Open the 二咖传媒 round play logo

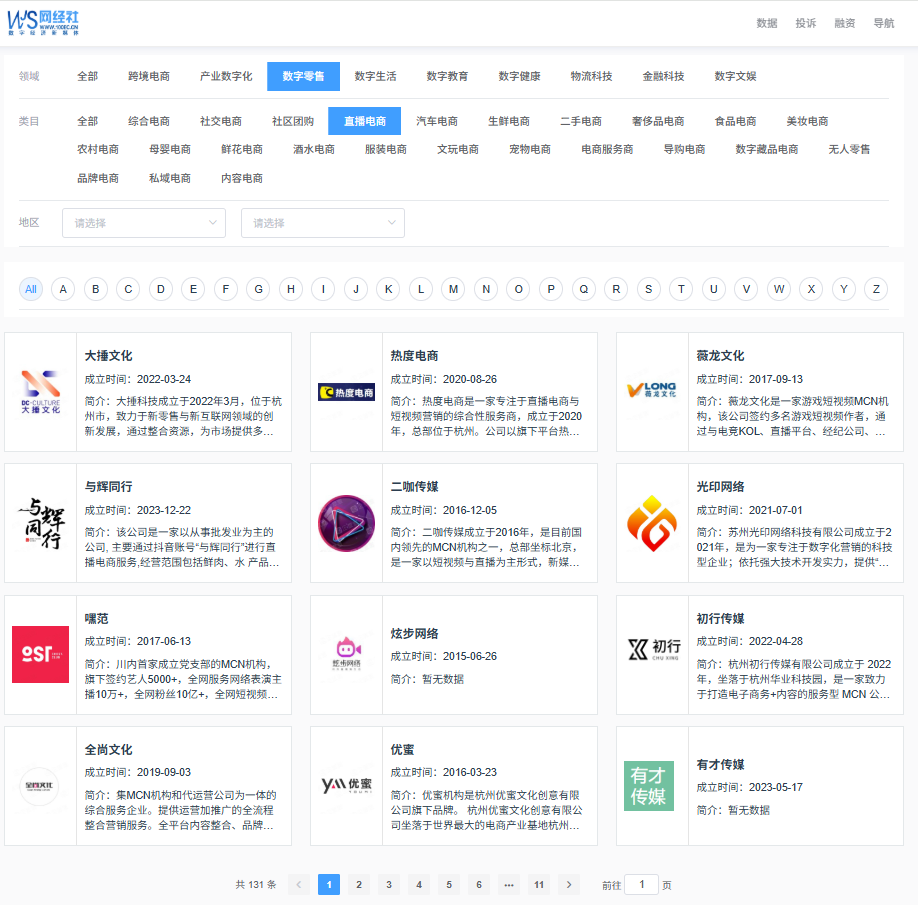(347, 523)
